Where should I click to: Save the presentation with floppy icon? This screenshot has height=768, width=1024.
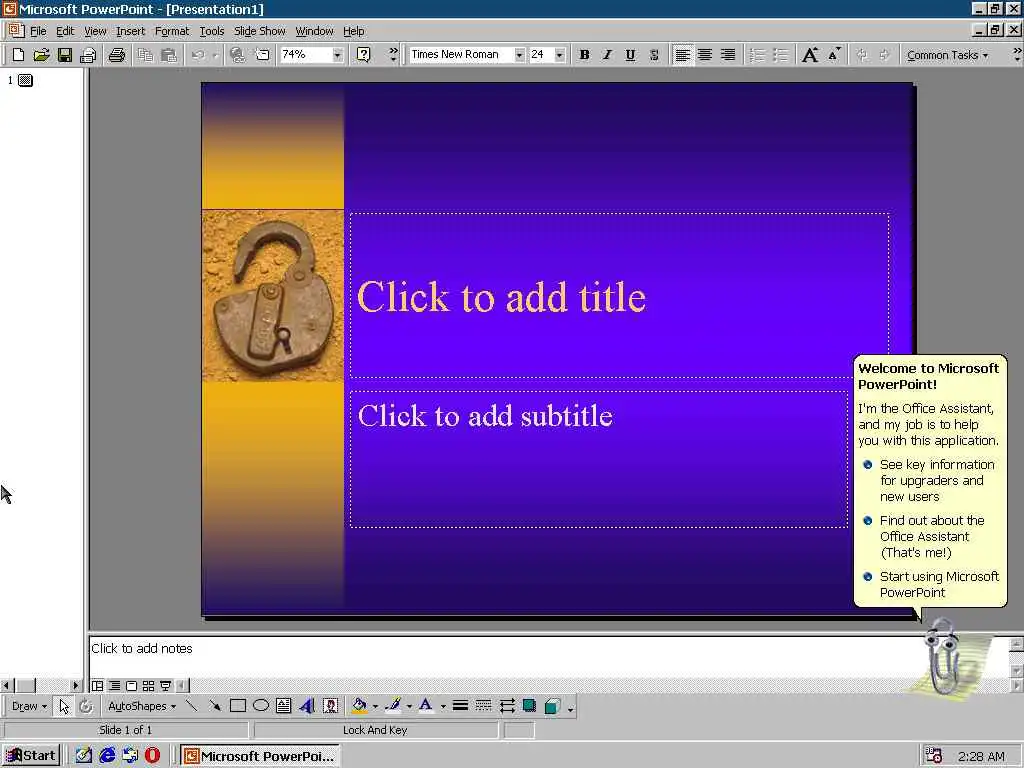point(64,55)
